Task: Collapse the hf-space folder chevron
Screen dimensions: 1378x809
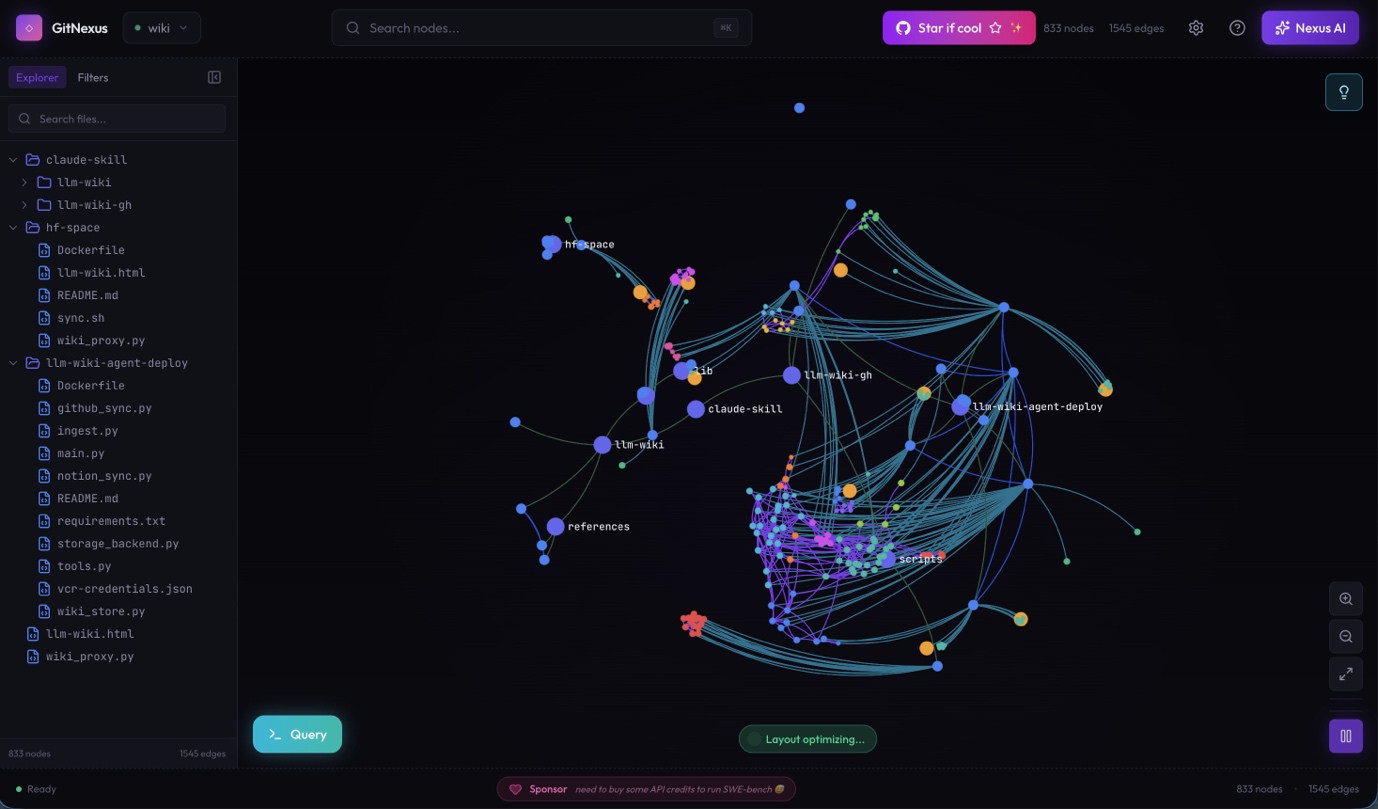Action: (x=13, y=228)
